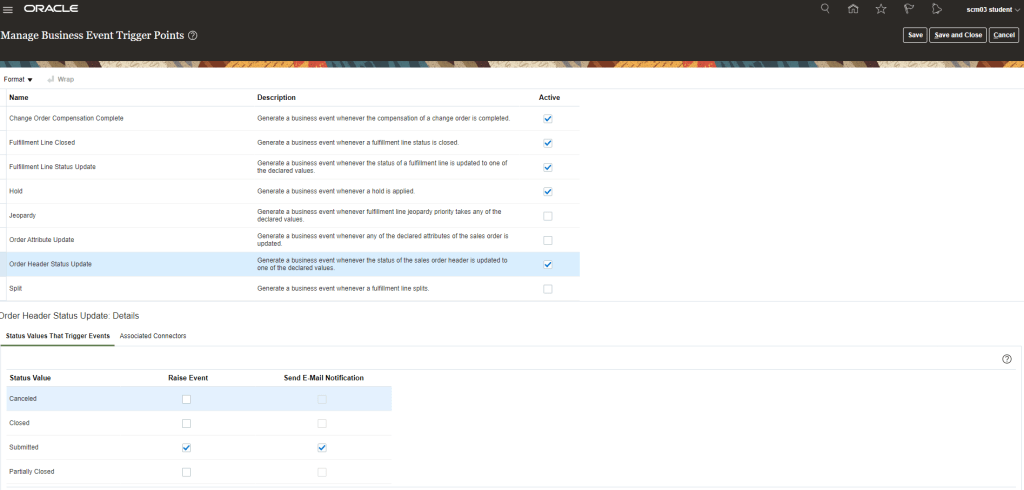1024x490 pixels.
Task: Click the page title help icon
Action: (x=193, y=35)
